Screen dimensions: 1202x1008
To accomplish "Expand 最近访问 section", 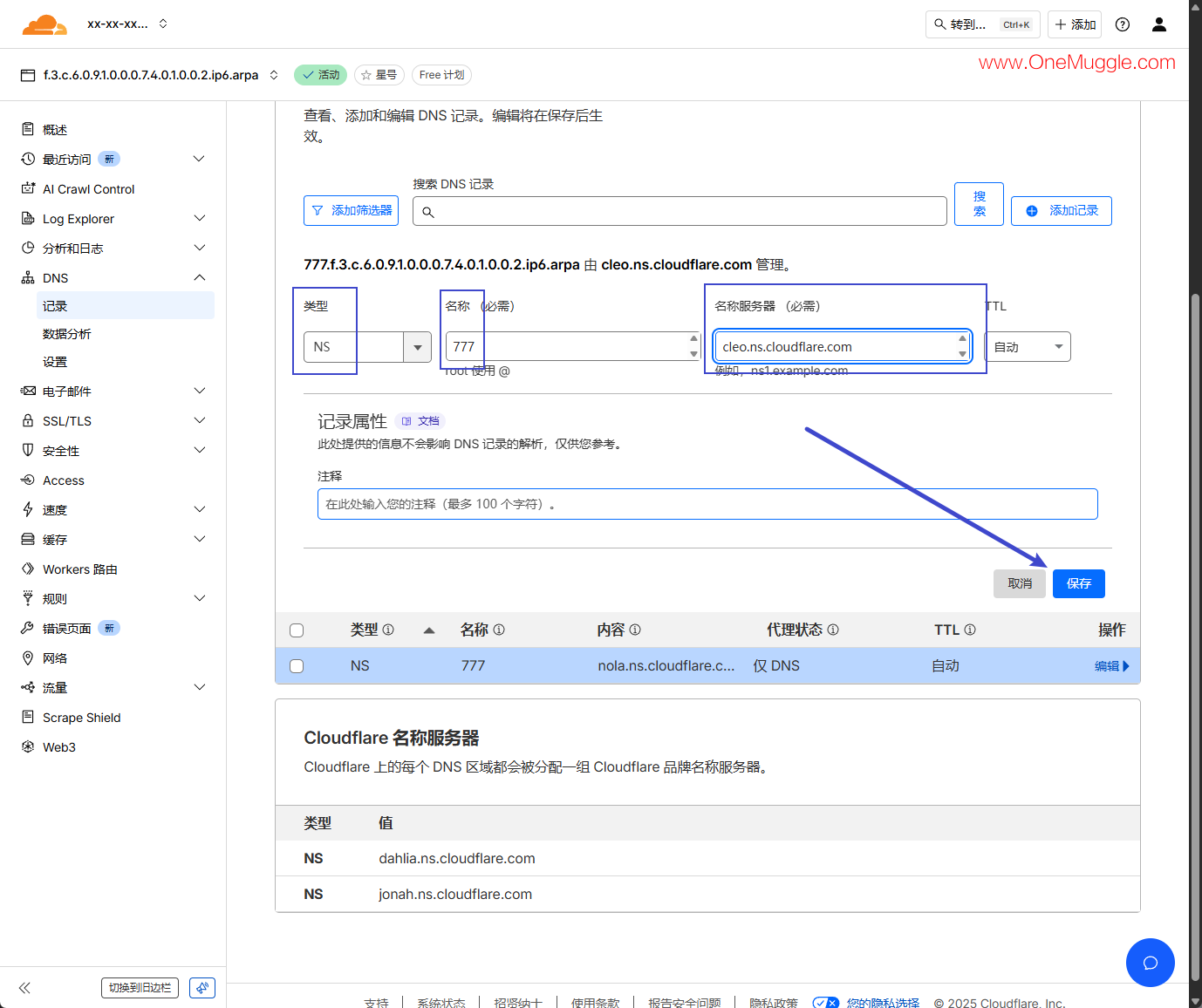I will click(199, 159).
